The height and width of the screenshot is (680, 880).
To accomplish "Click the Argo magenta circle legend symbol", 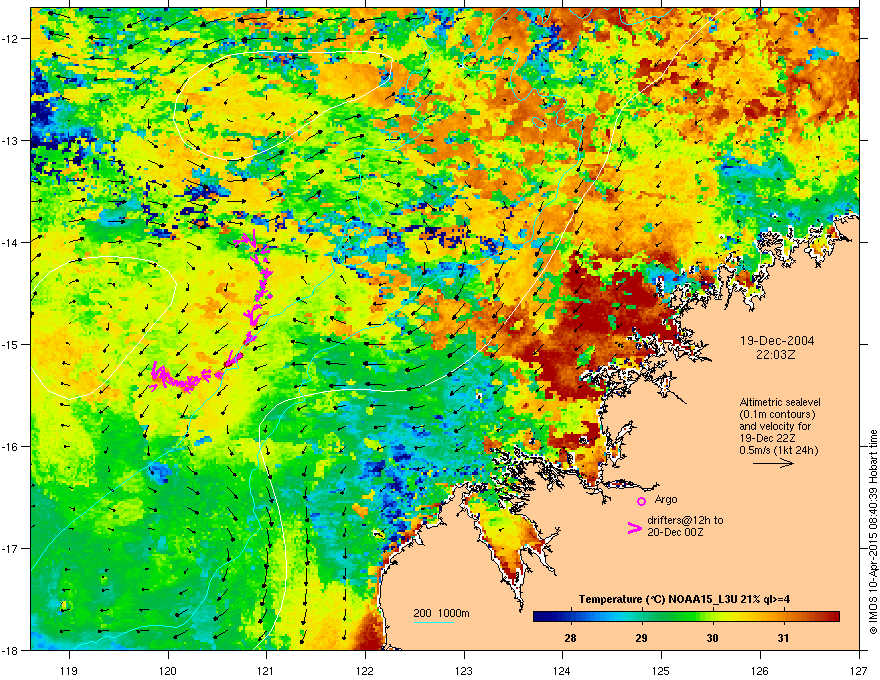I will click(641, 501).
